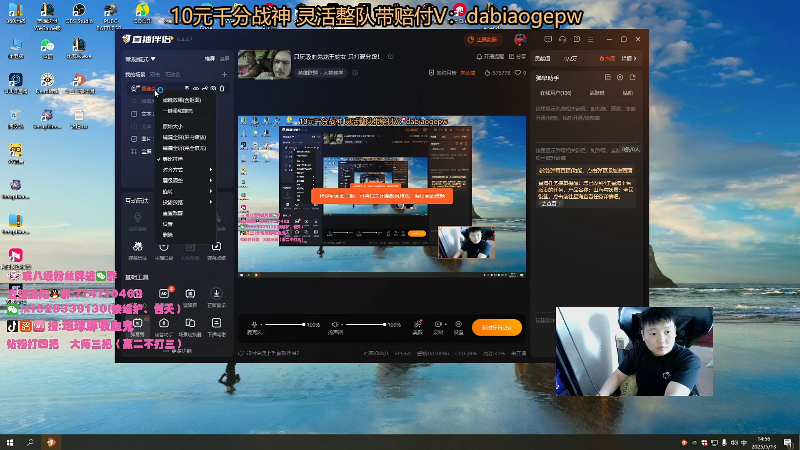Screen dimensions: 800x450
Task: Open the OBS Studio desktop icon
Action: click(79, 14)
